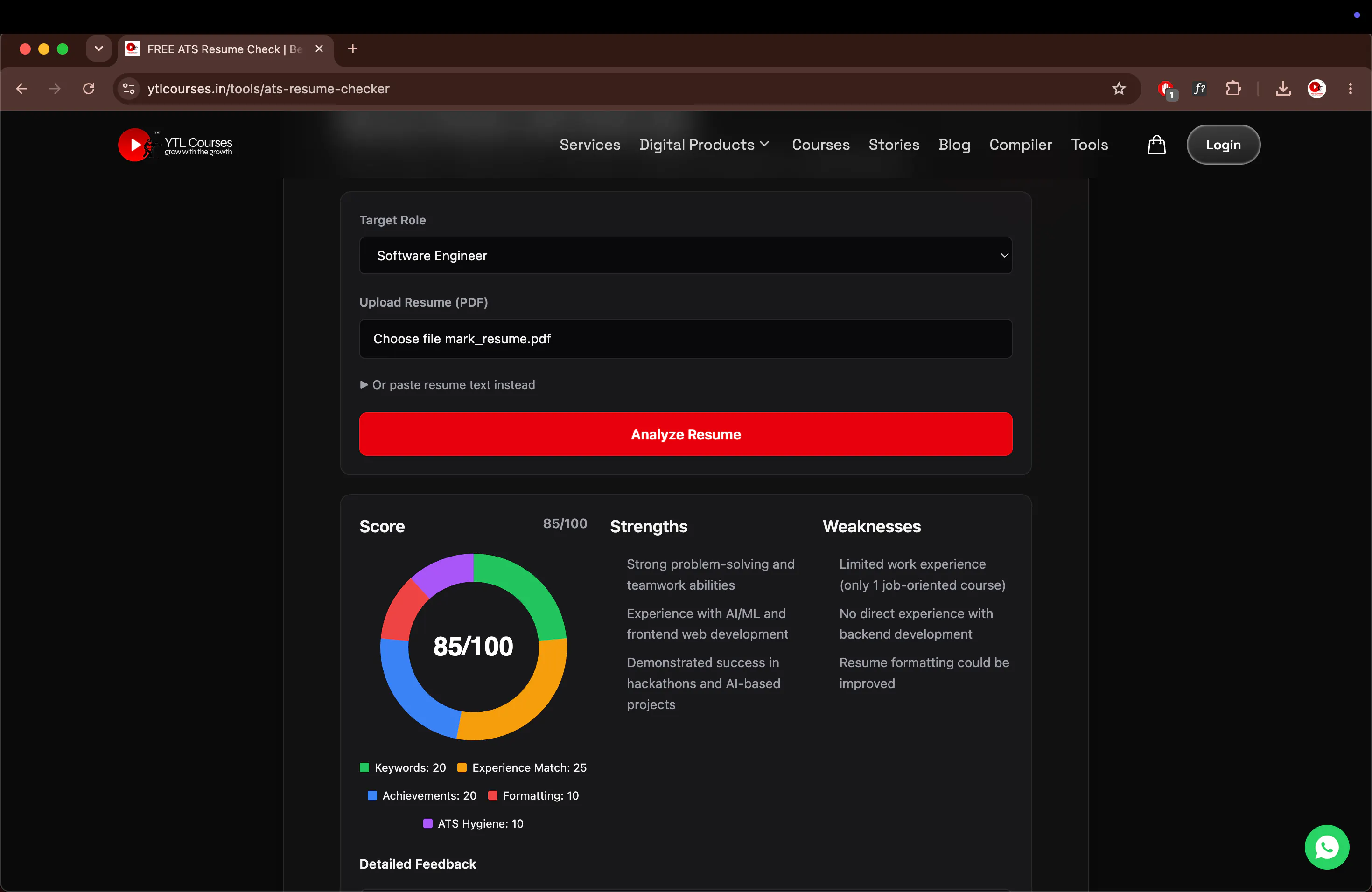Click the Login button
Image resolution: width=1372 pixels, height=892 pixels.
(1223, 145)
